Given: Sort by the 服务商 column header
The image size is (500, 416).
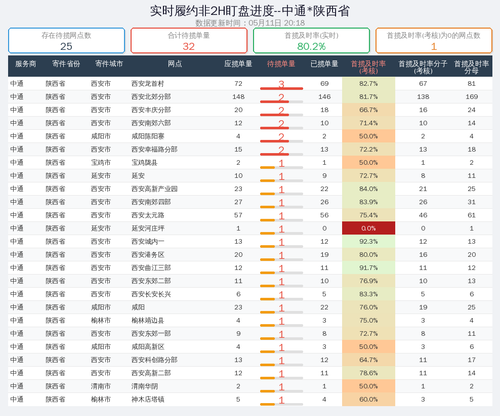Looking at the screenshot, I should click(x=26, y=64).
